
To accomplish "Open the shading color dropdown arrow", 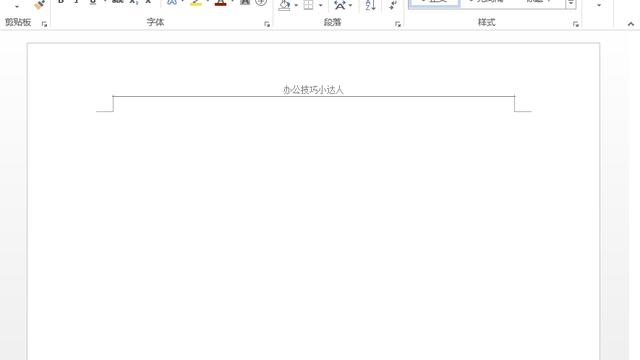I will [x=296, y=5].
